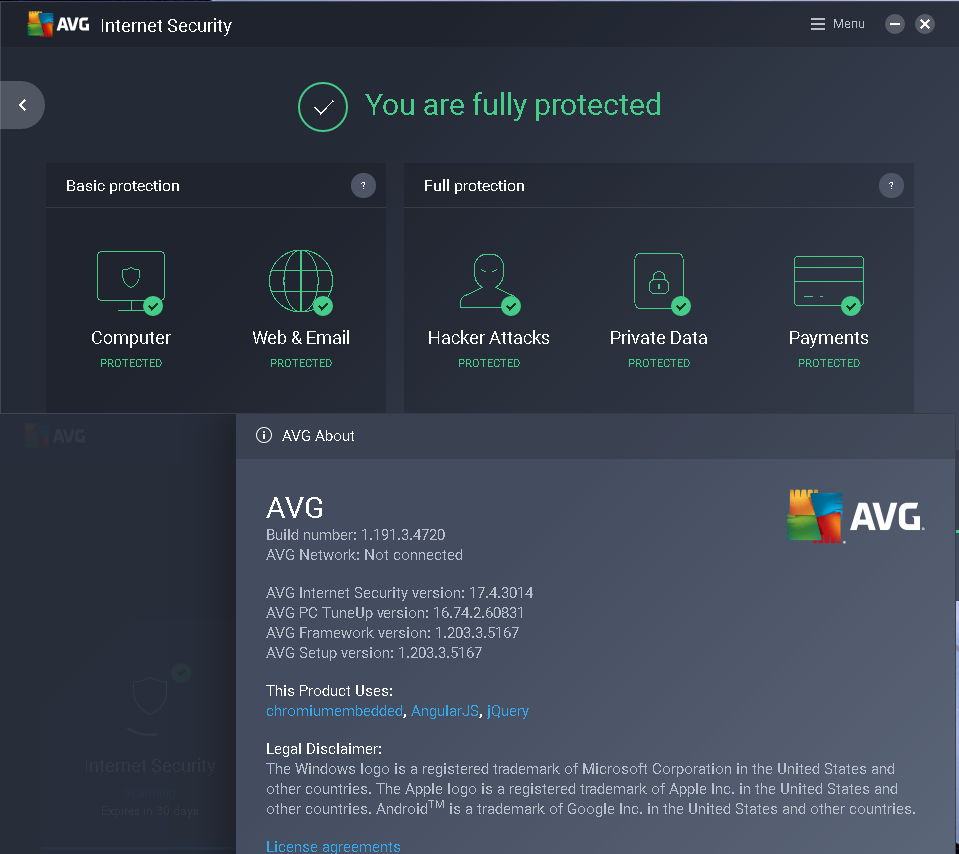Open Web & Email protection globe icon

coord(300,281)
